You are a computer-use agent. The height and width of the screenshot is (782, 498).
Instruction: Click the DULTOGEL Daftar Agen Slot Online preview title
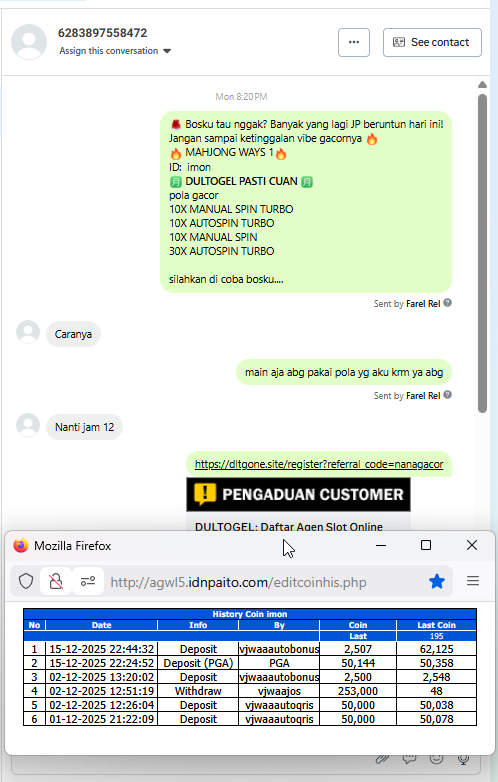point(289,526)
